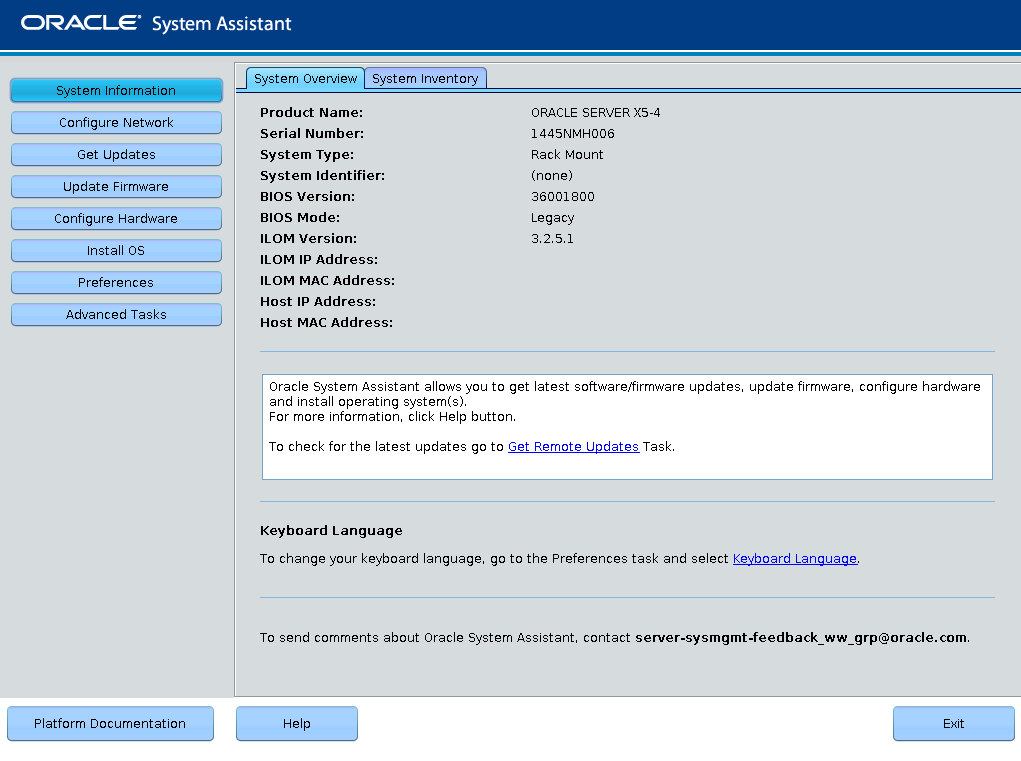Choose Configure Hardware from sidebar
Viewport: 1021px width, 761px height.
tap(116, 218)
